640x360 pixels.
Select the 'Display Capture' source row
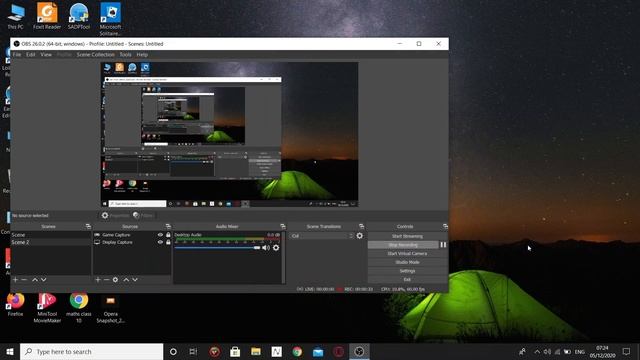click(131, 242)
